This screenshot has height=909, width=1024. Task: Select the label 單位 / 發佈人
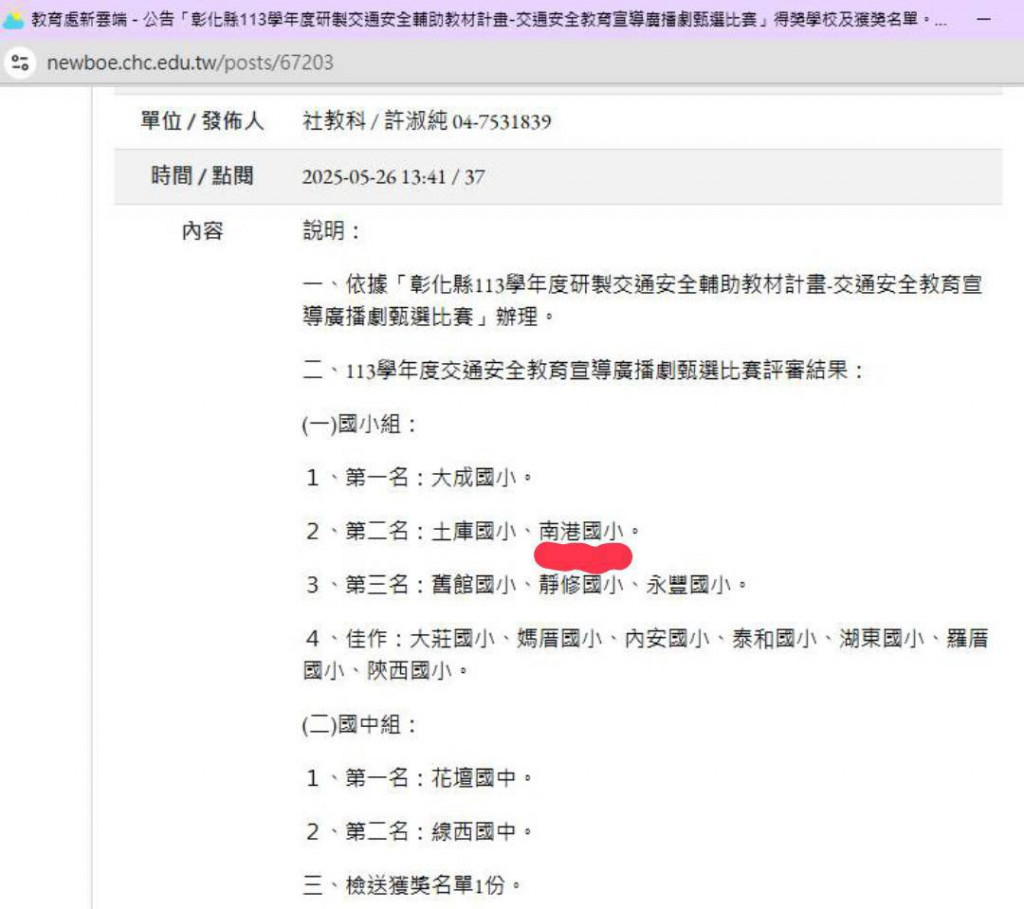click(202, 121)
